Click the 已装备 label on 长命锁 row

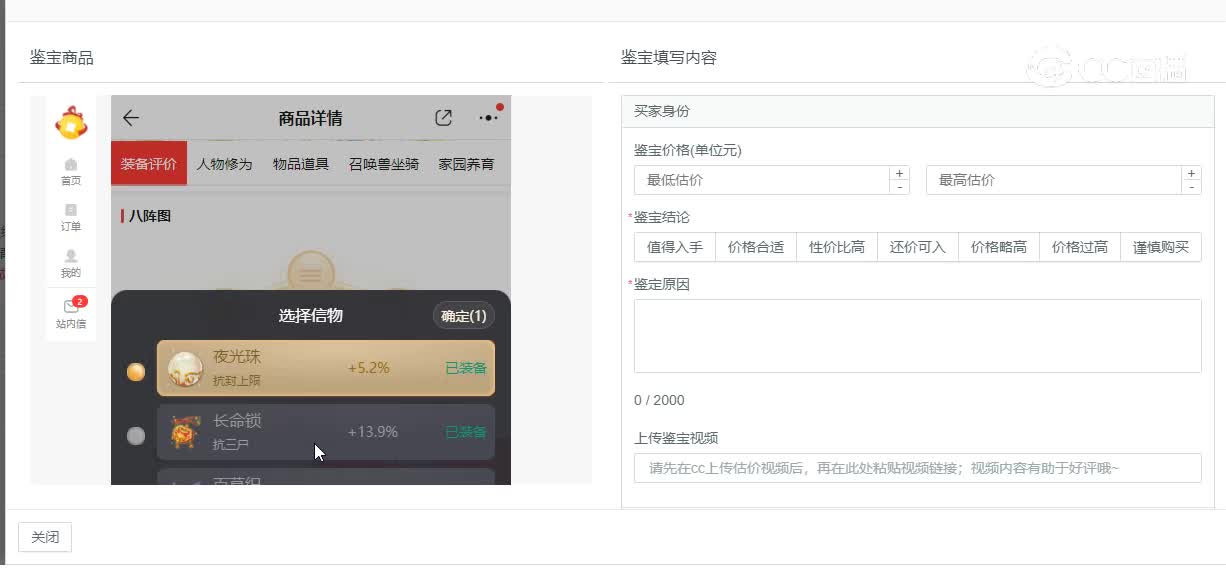(x=466, y=432)
